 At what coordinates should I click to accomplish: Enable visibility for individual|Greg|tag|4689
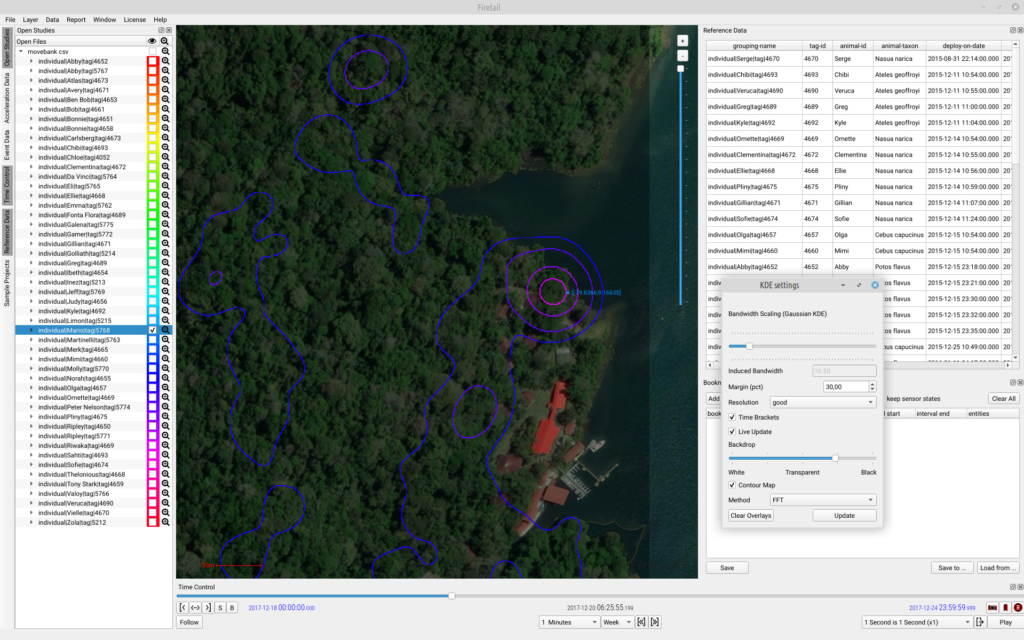pos(153,263)
